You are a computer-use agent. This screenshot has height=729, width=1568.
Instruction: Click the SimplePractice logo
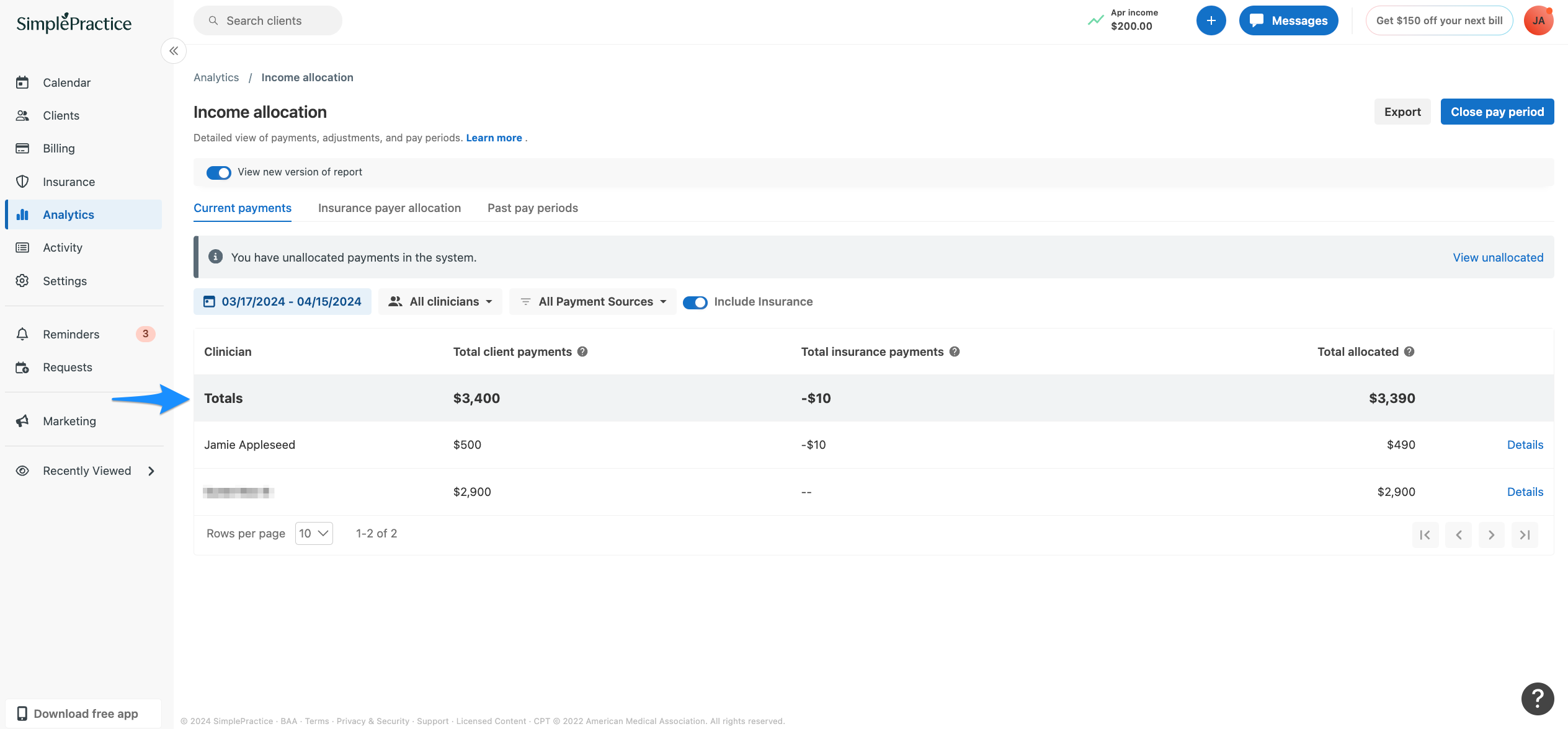pos(74,23)
